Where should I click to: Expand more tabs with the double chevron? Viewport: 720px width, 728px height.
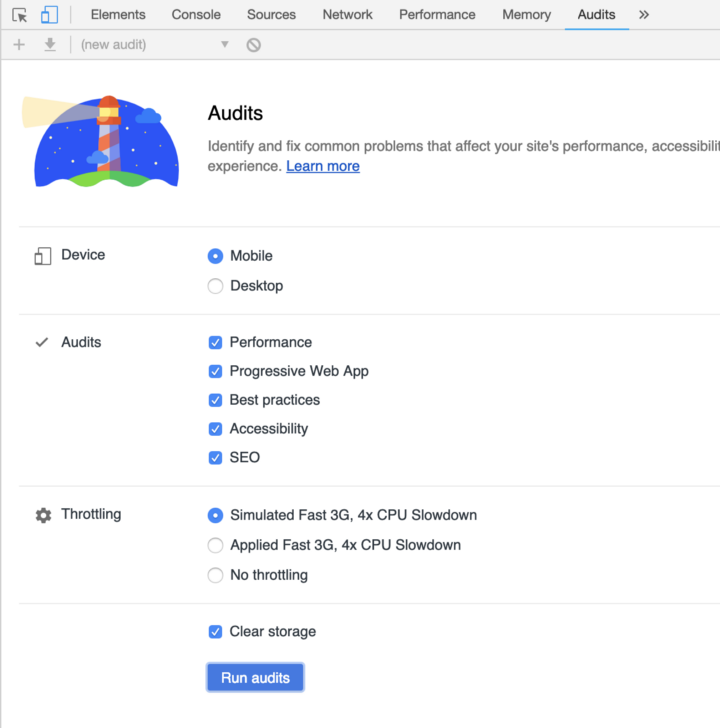click(x=644, y=15)
